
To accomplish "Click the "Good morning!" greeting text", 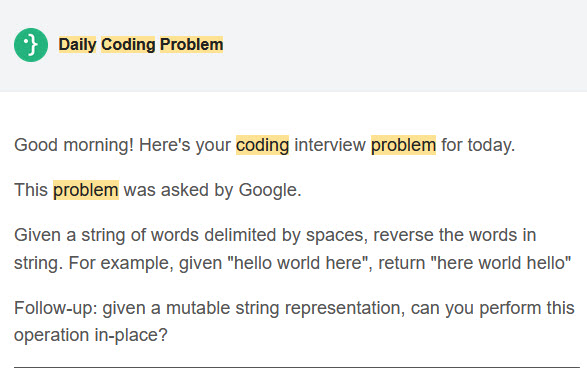I will 74,145.
